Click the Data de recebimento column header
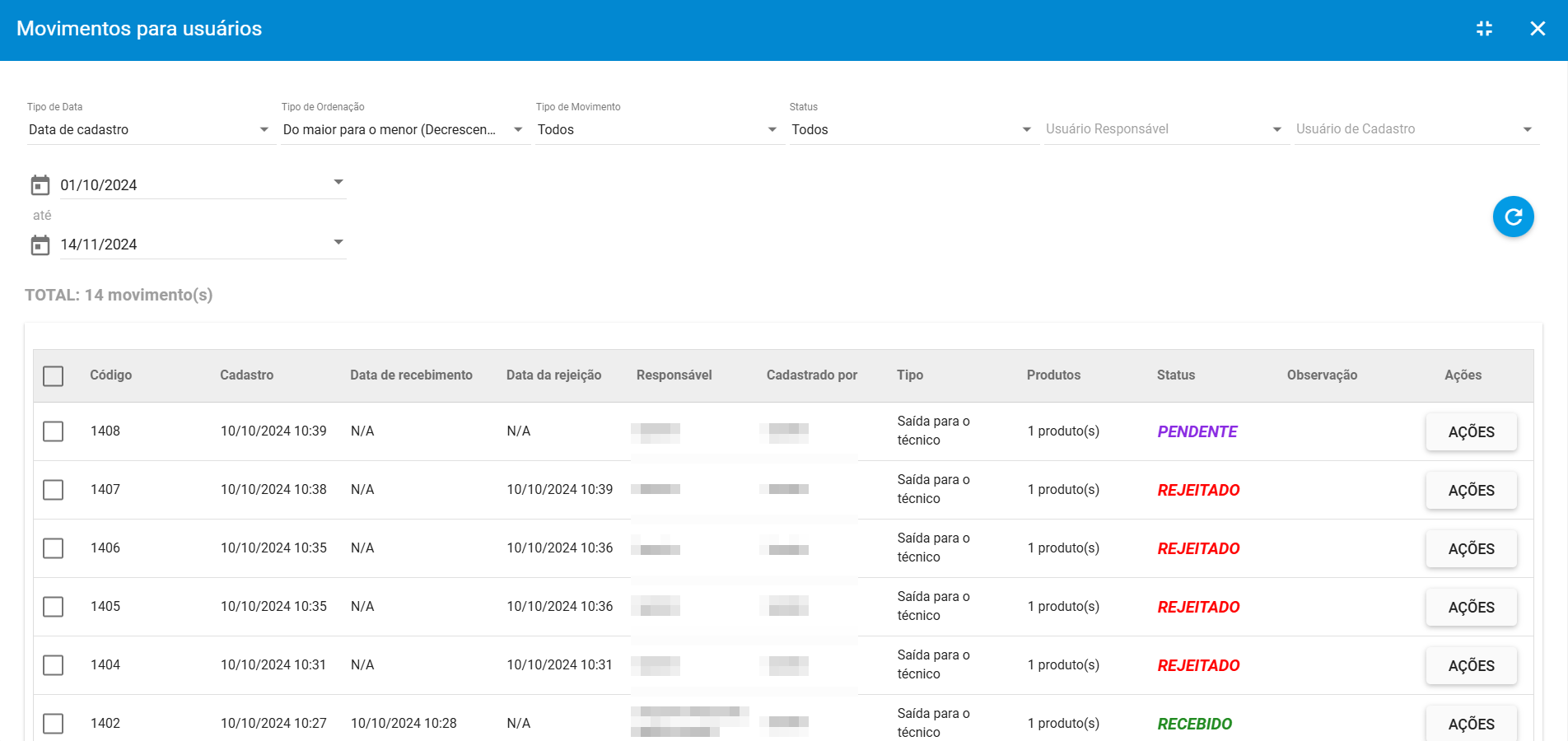This screenshot has height=741, width=1568. pyautogui.click(x=411, y=375)
